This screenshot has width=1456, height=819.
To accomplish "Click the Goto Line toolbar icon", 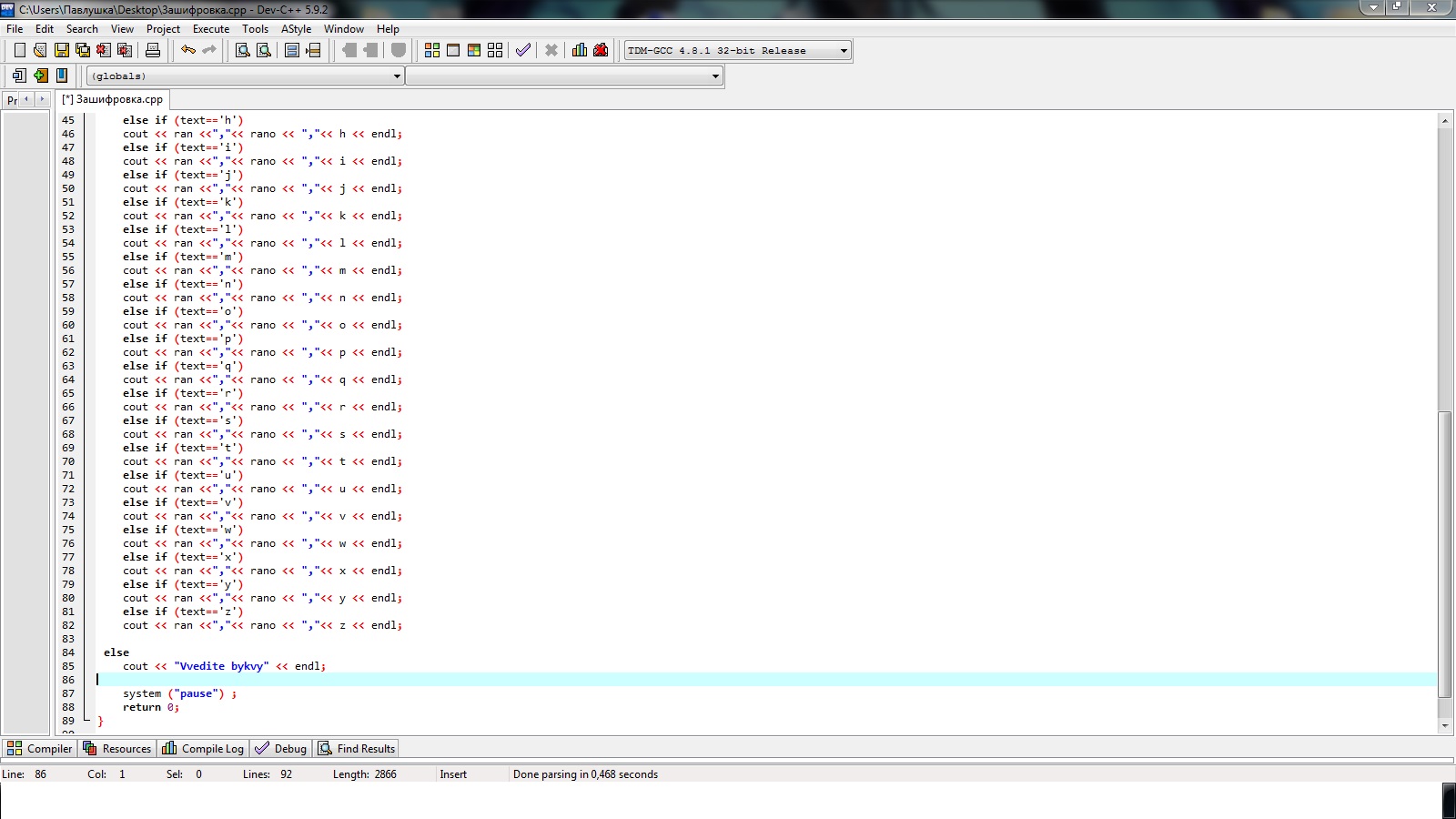I will [x=313, y=50].
